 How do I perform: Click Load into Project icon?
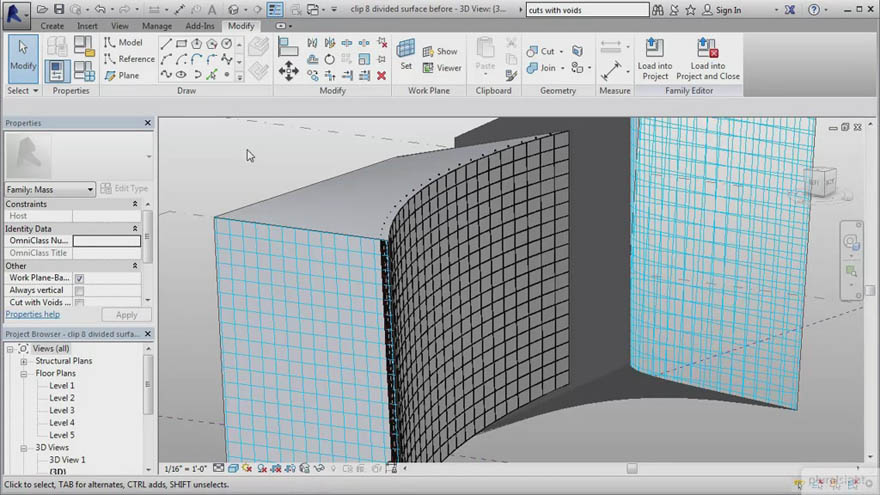(654, 59)
